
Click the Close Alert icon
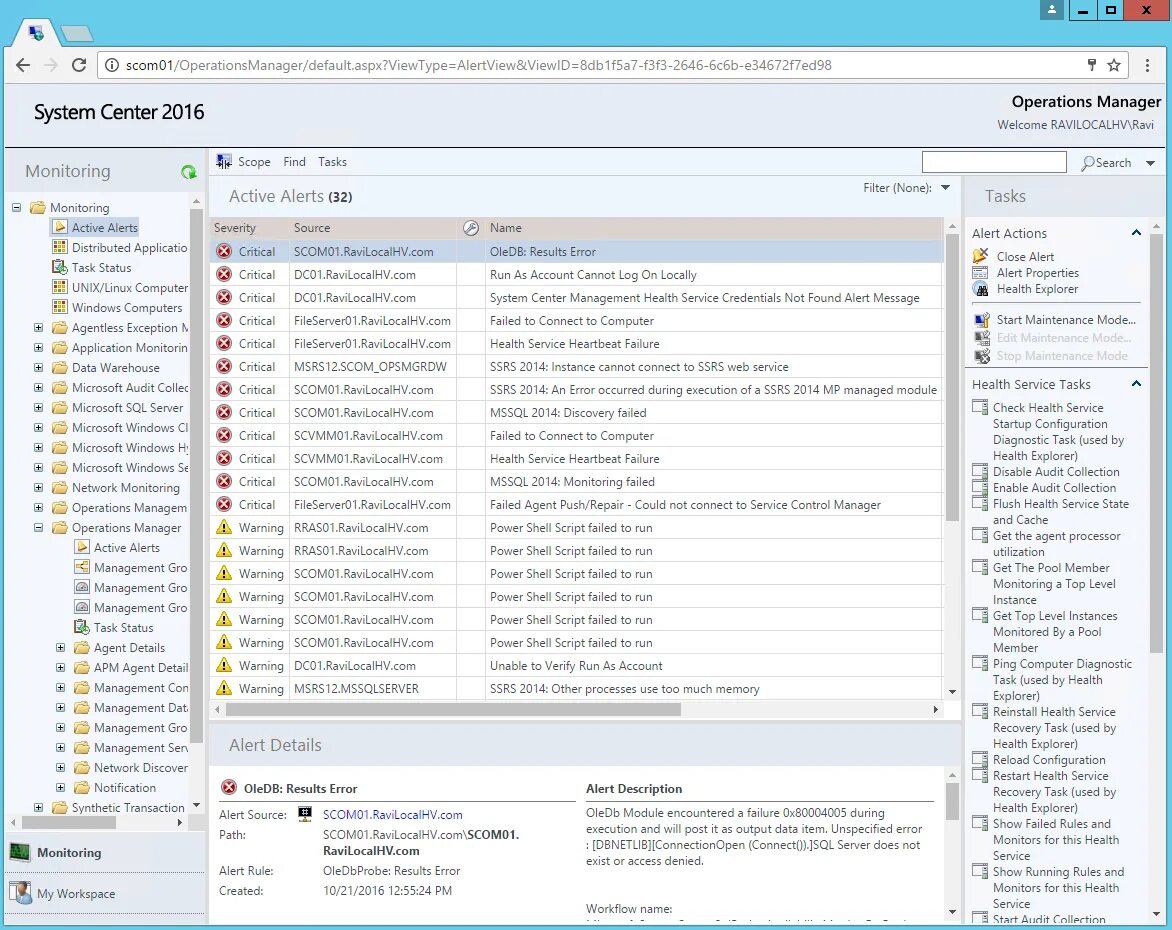point(981,256)
